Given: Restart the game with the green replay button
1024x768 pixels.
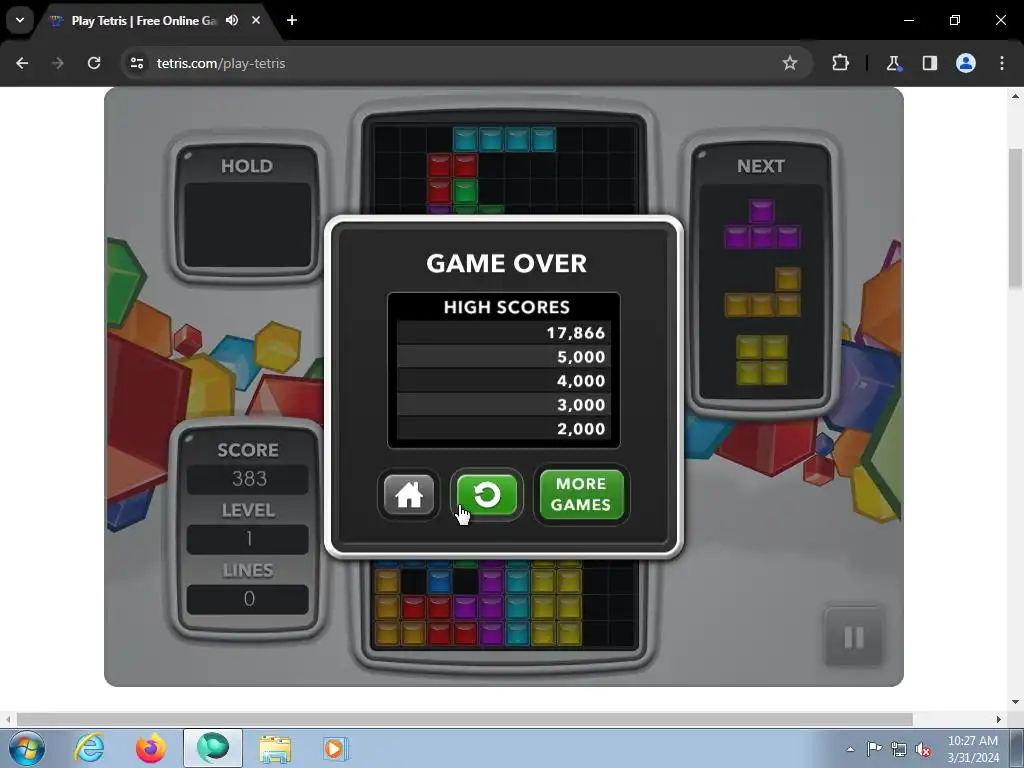Looking at the screenshot, I should (x=487, y=495).
